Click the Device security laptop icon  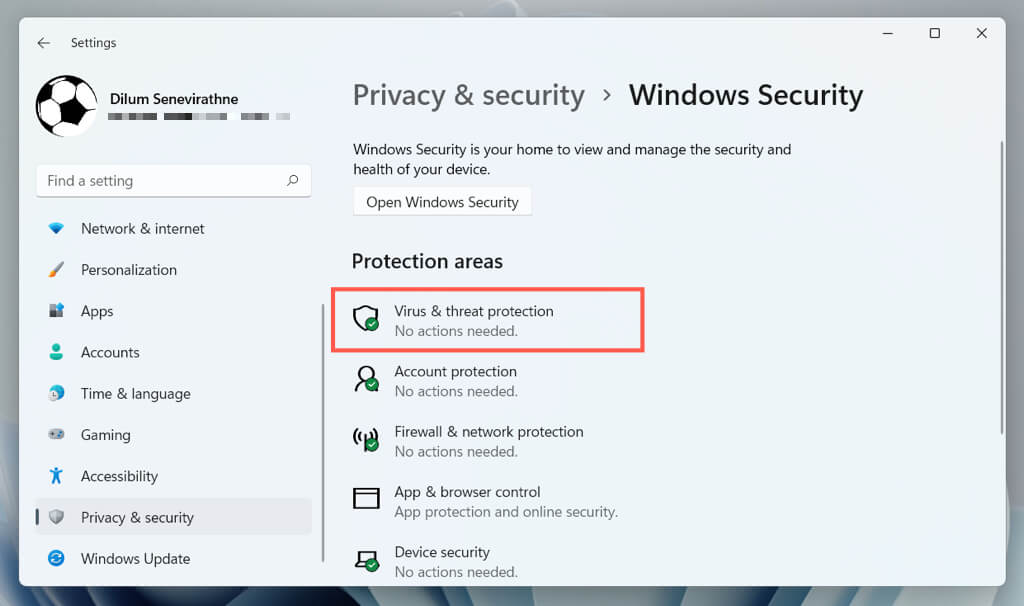(366, 559)
